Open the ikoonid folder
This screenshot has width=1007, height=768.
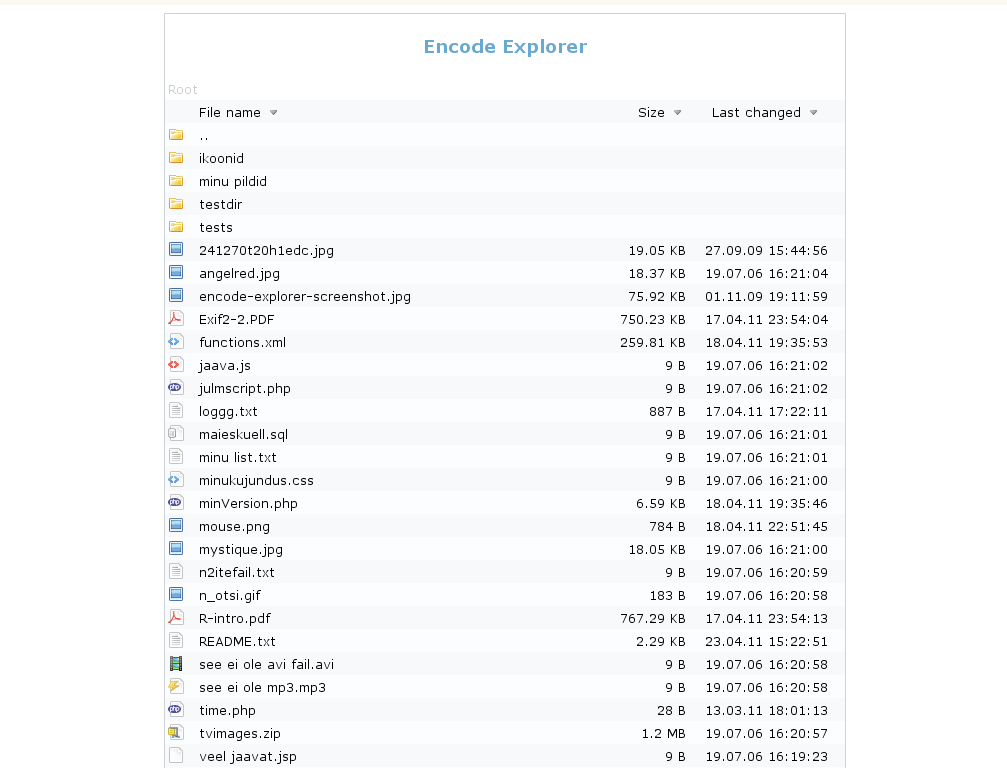point(222,159)
